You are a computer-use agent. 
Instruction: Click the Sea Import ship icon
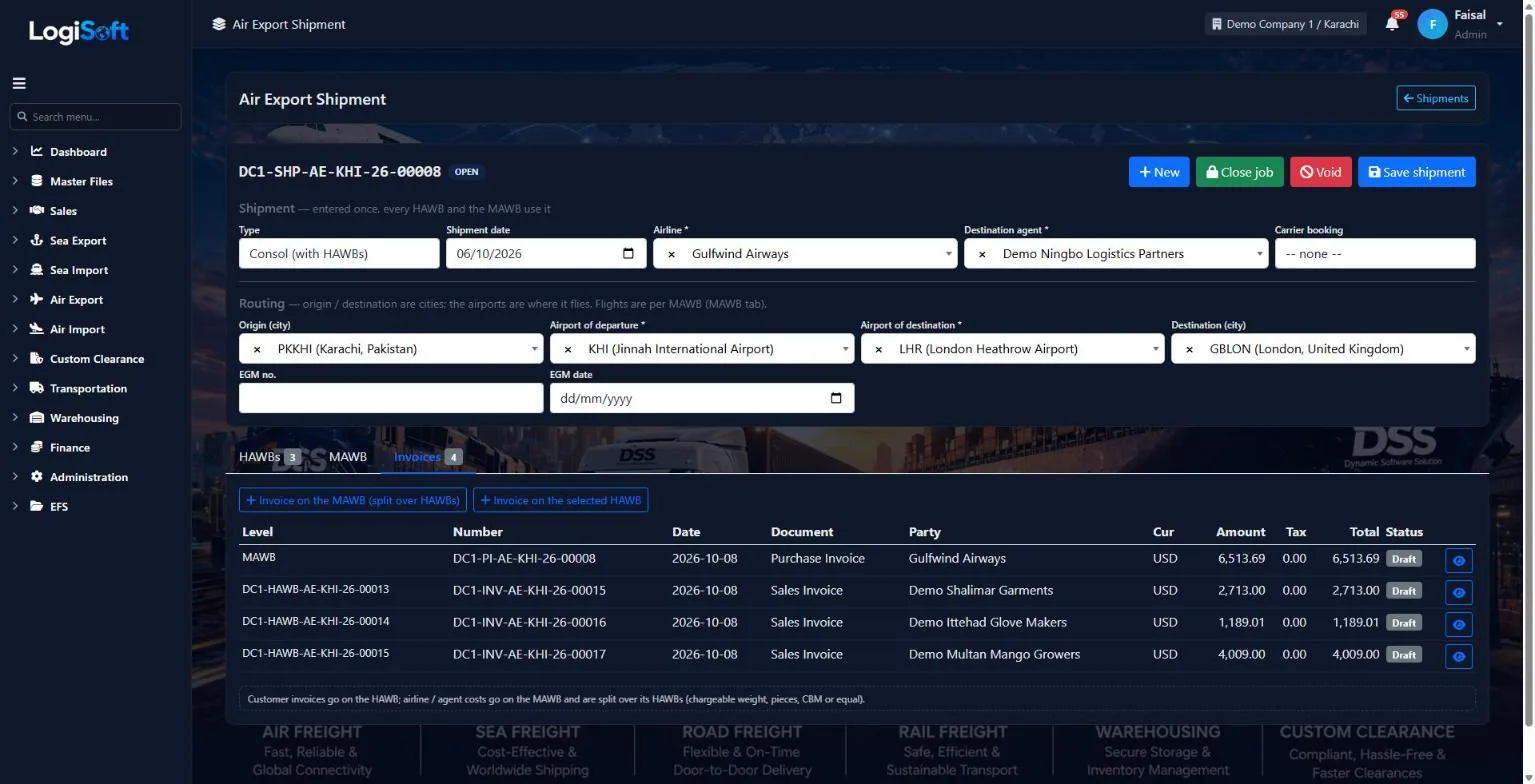37,270
